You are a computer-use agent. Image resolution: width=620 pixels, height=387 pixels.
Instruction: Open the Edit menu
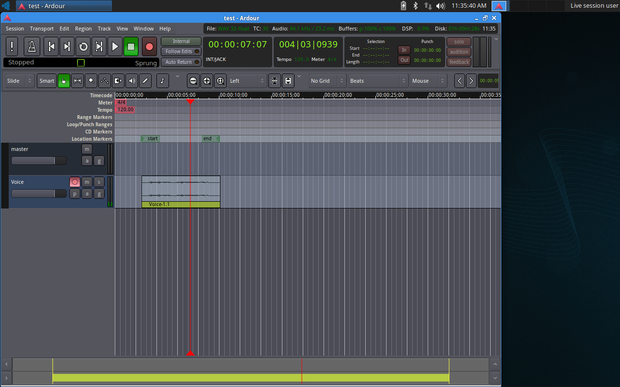64,28
